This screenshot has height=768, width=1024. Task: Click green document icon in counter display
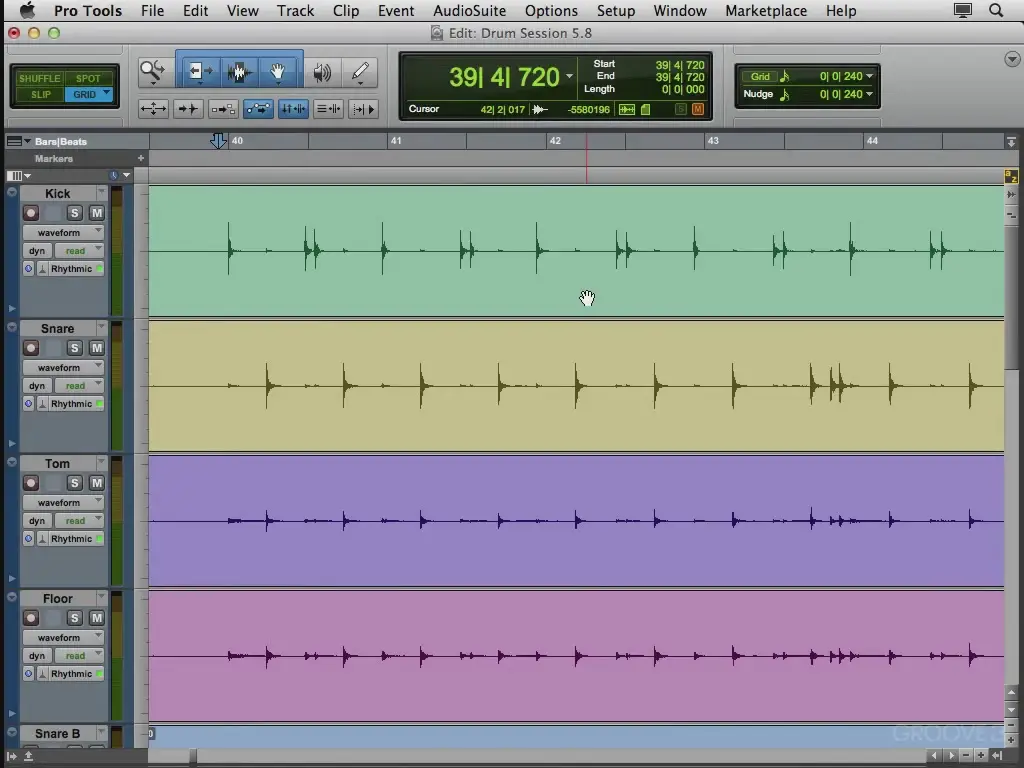(x=645, y=109)
